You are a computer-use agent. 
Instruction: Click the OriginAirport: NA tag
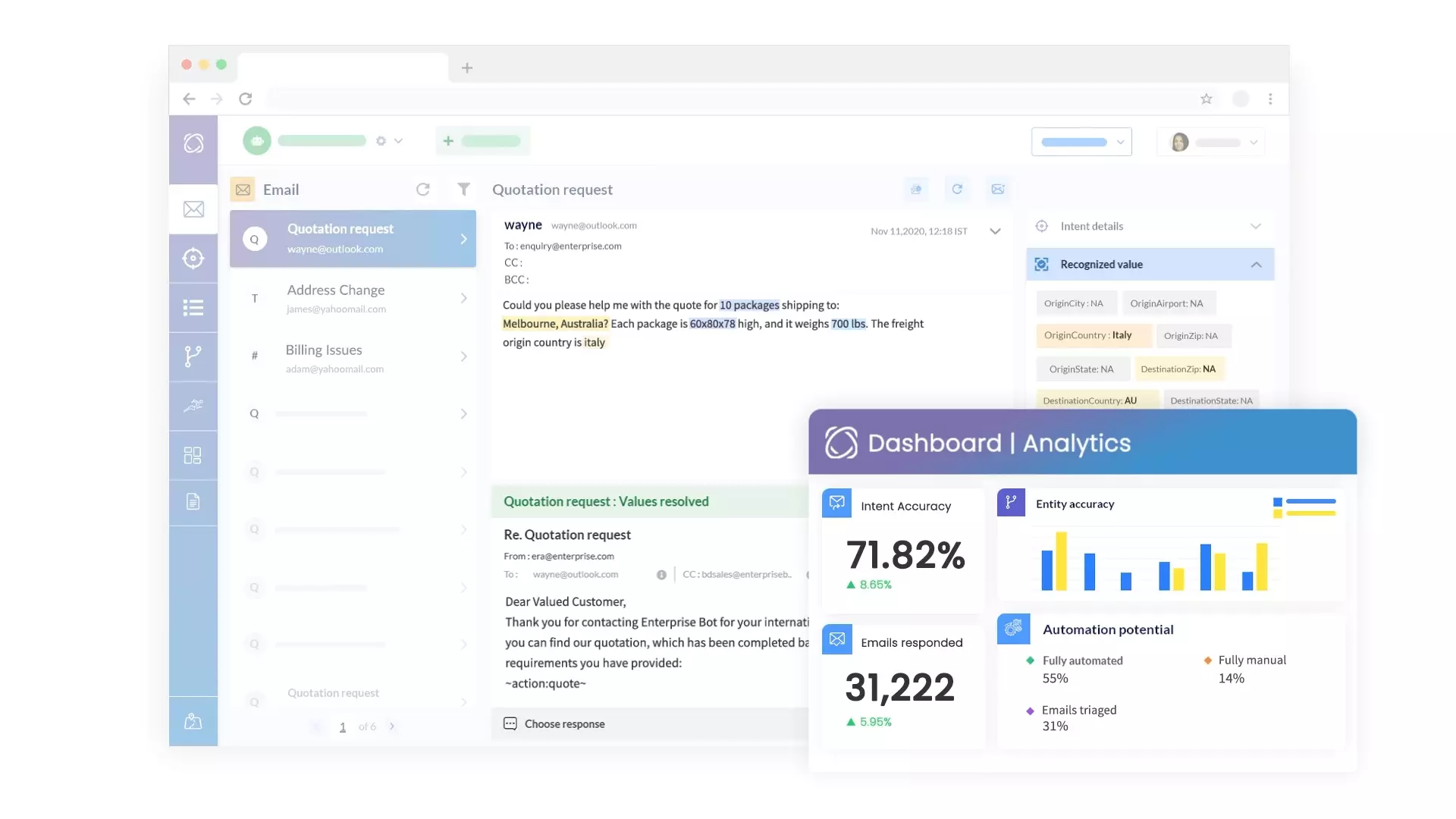point(1168,303)
